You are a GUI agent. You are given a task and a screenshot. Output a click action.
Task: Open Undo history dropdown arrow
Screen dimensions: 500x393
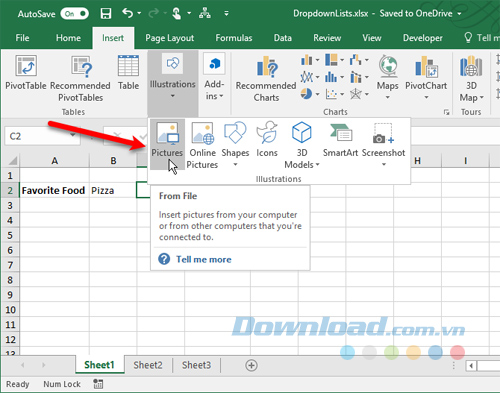(139, 13)
